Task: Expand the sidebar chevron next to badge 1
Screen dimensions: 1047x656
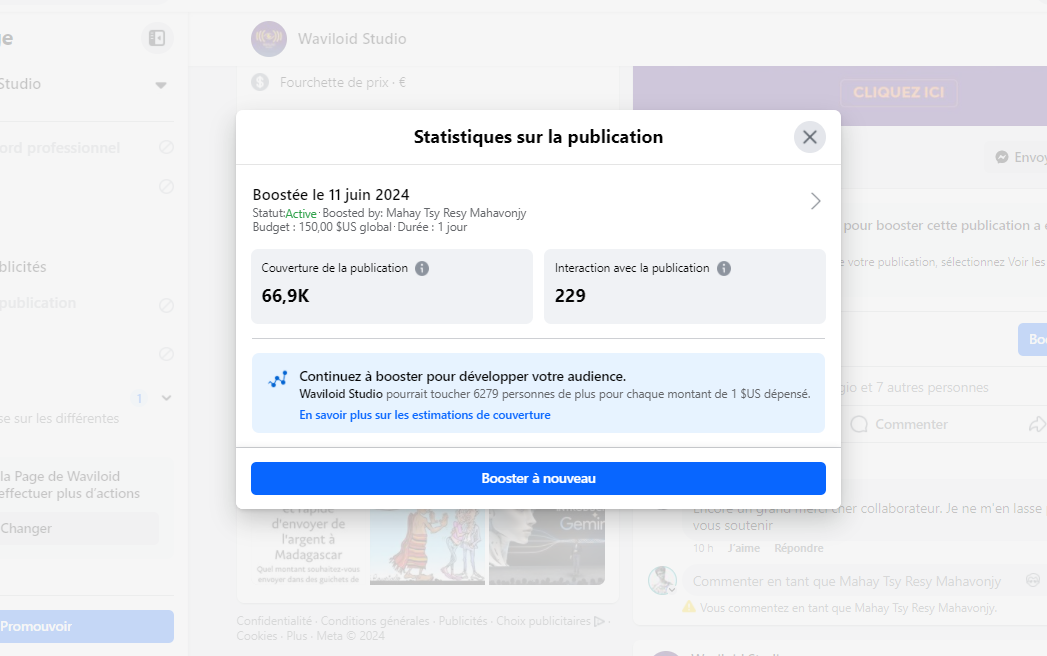Action: pos(166,398)
